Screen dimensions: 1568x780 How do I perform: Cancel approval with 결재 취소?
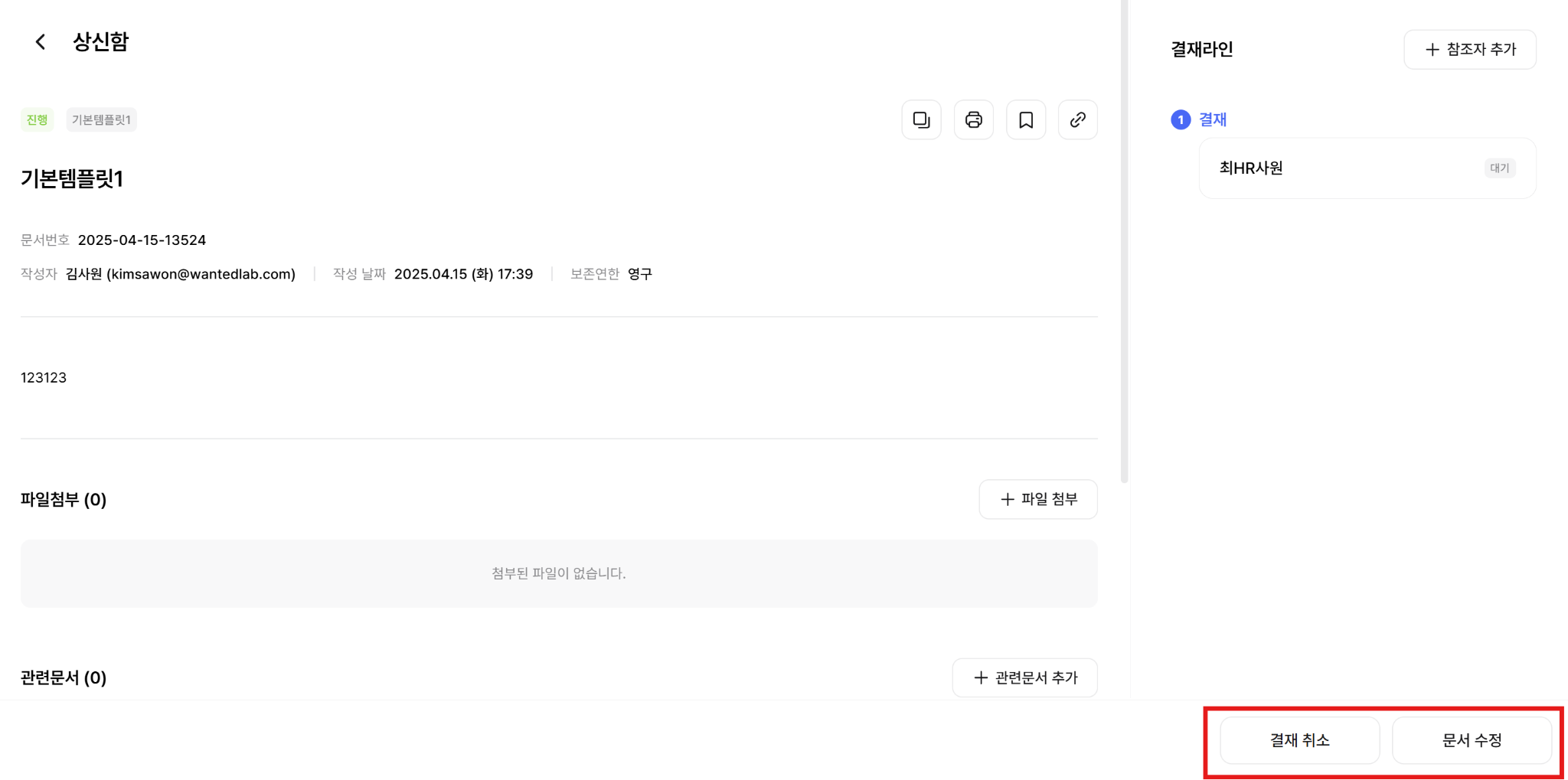(x=1299, y=740)
